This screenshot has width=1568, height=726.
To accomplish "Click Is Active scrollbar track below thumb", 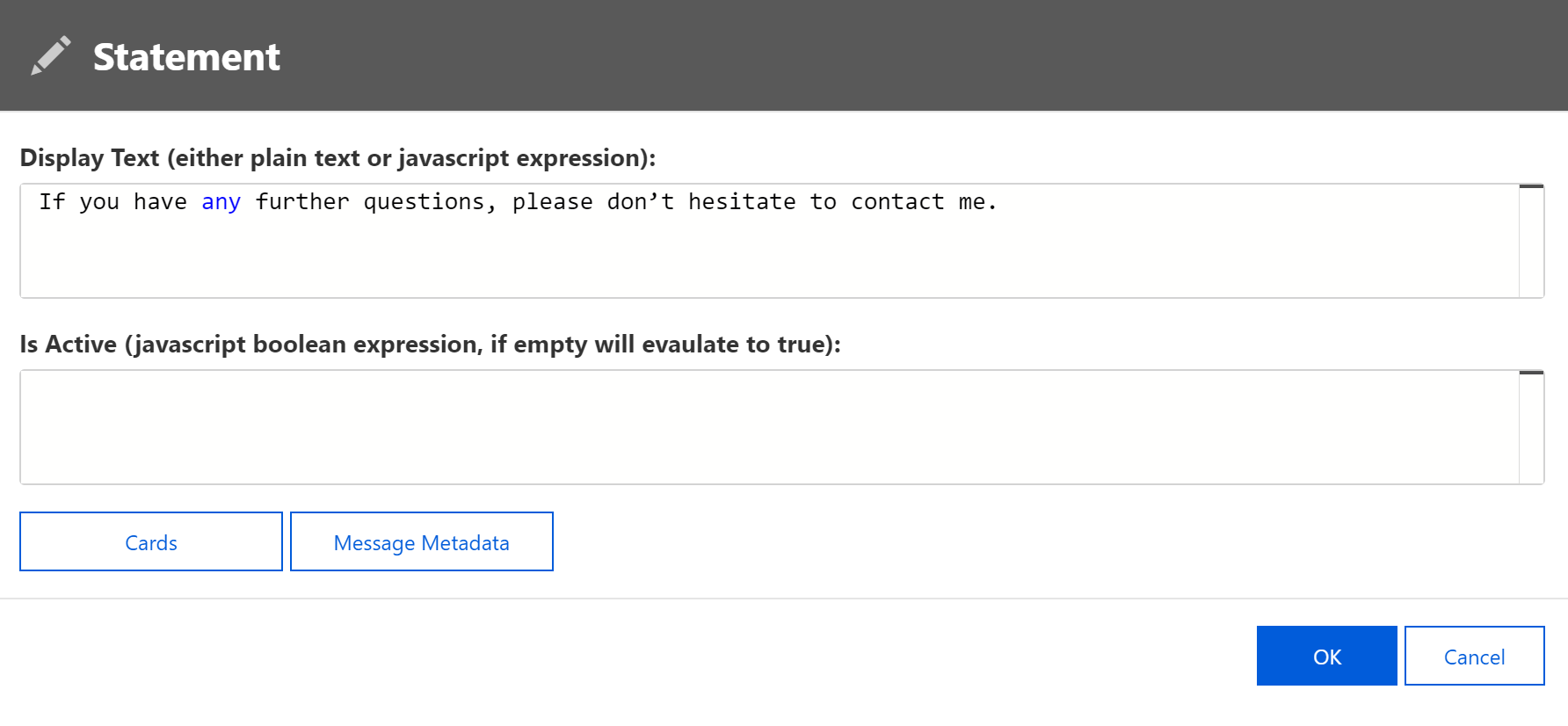I will click(1532, 431).
